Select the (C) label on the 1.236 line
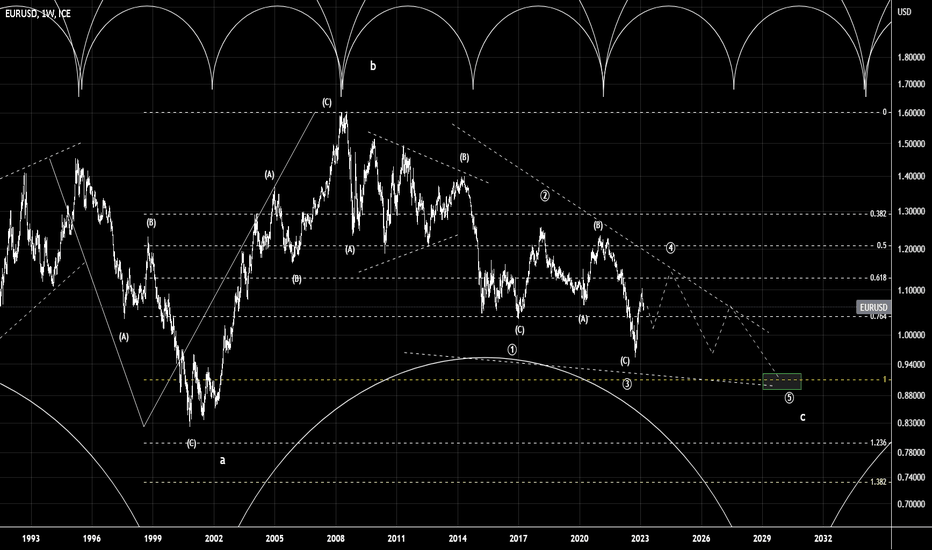 point(191,444)
